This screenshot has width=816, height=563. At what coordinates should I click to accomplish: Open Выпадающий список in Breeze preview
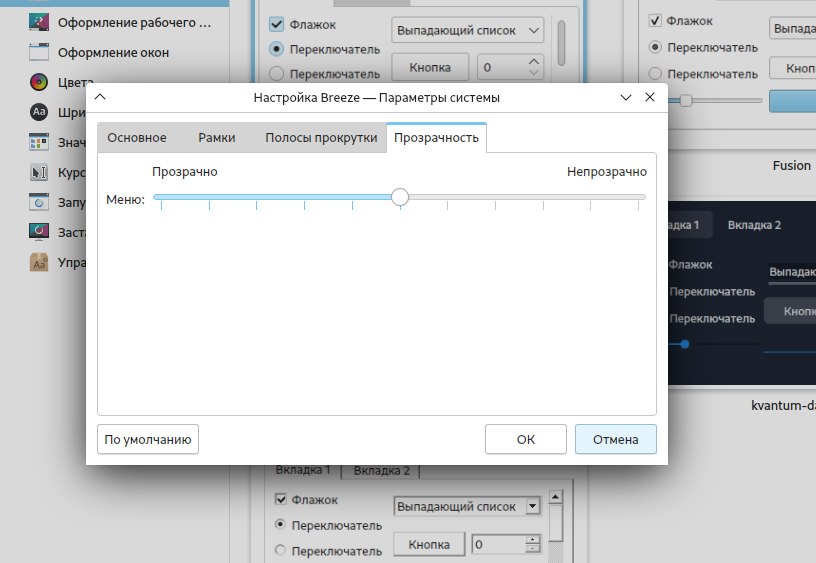click(467, 30)
